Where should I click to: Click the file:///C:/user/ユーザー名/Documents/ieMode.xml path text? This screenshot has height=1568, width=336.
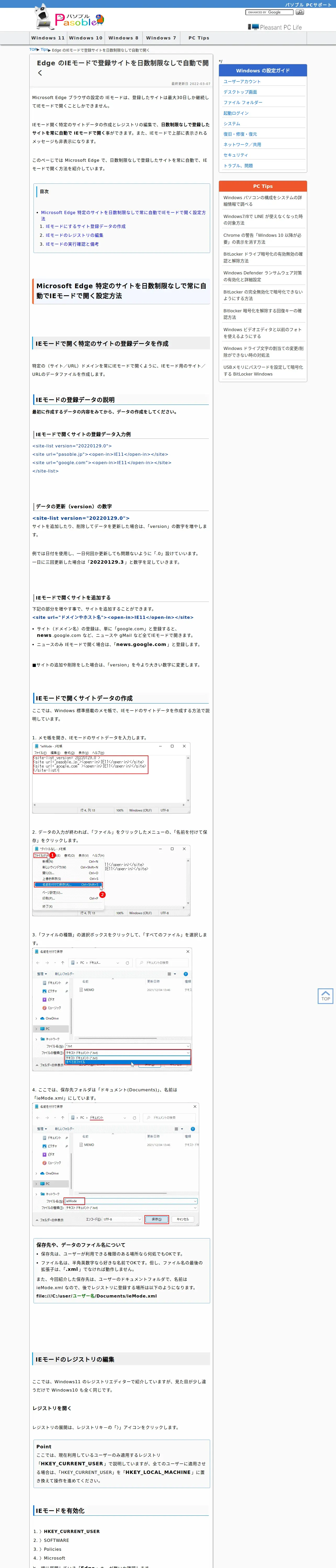pyautogui.click(x=96, y=1296)
